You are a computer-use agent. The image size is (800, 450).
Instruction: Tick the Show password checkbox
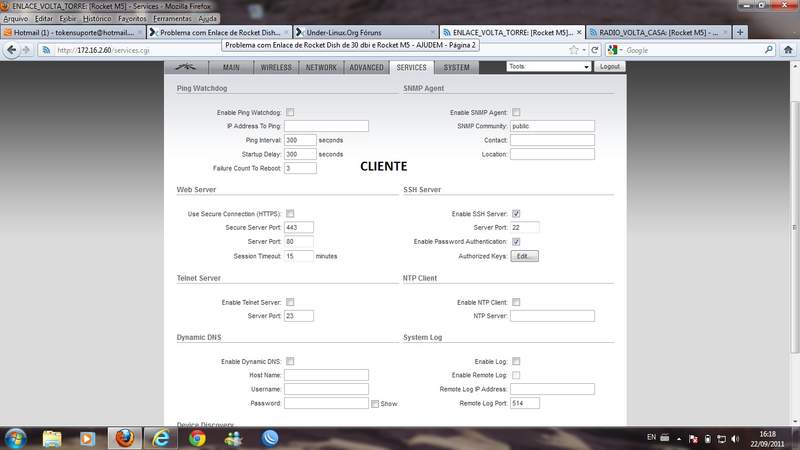[x=375, y=404]
